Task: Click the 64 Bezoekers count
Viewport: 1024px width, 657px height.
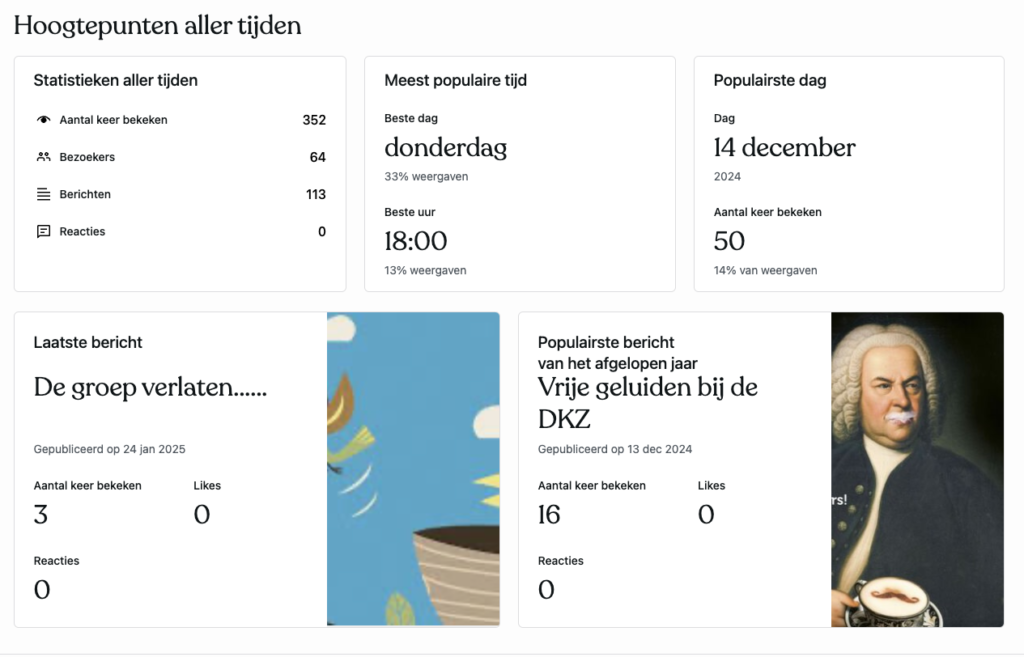Action: [x=317, y=157]
